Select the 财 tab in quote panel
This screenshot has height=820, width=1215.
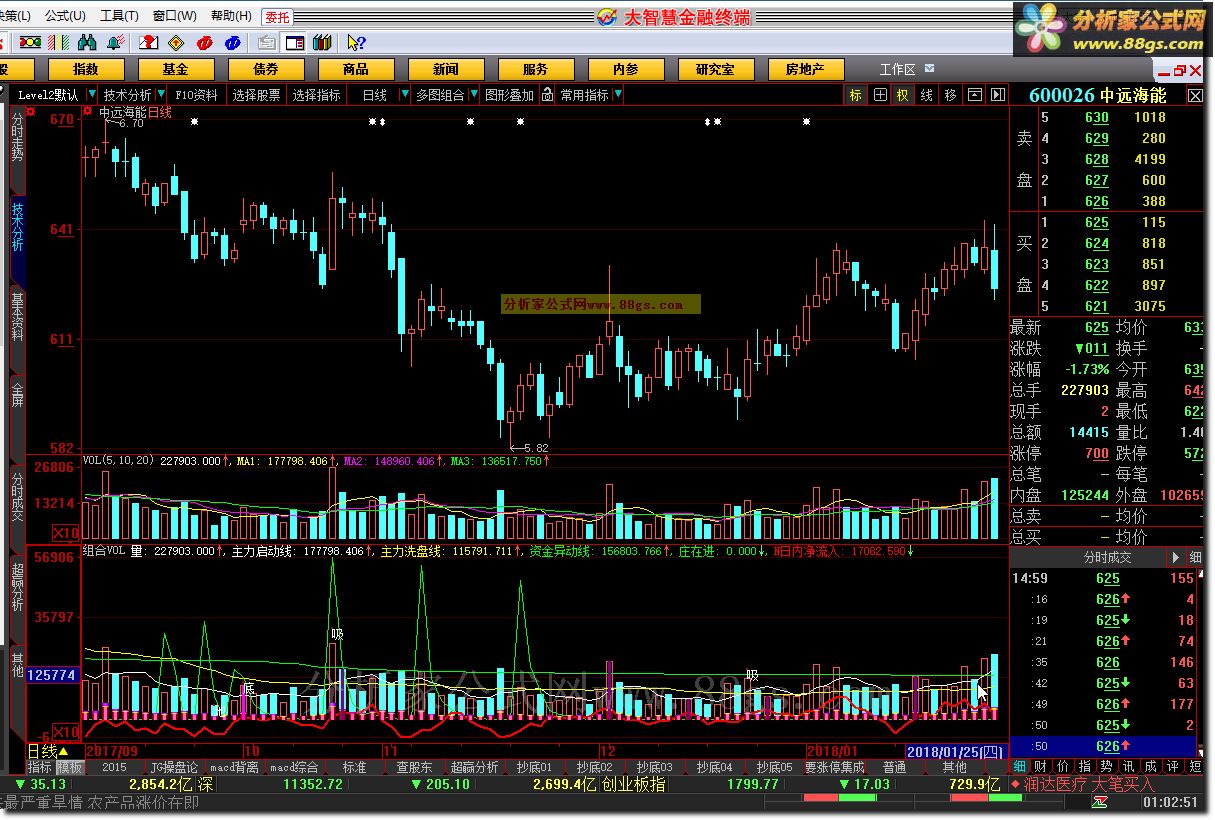point(1040,767)
